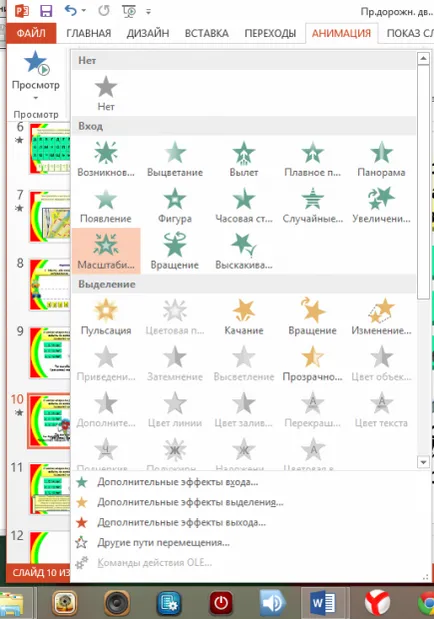This screenshot has height=619, width=434.
Task: Open Word from the taskbar
Action: pos(323,603)
